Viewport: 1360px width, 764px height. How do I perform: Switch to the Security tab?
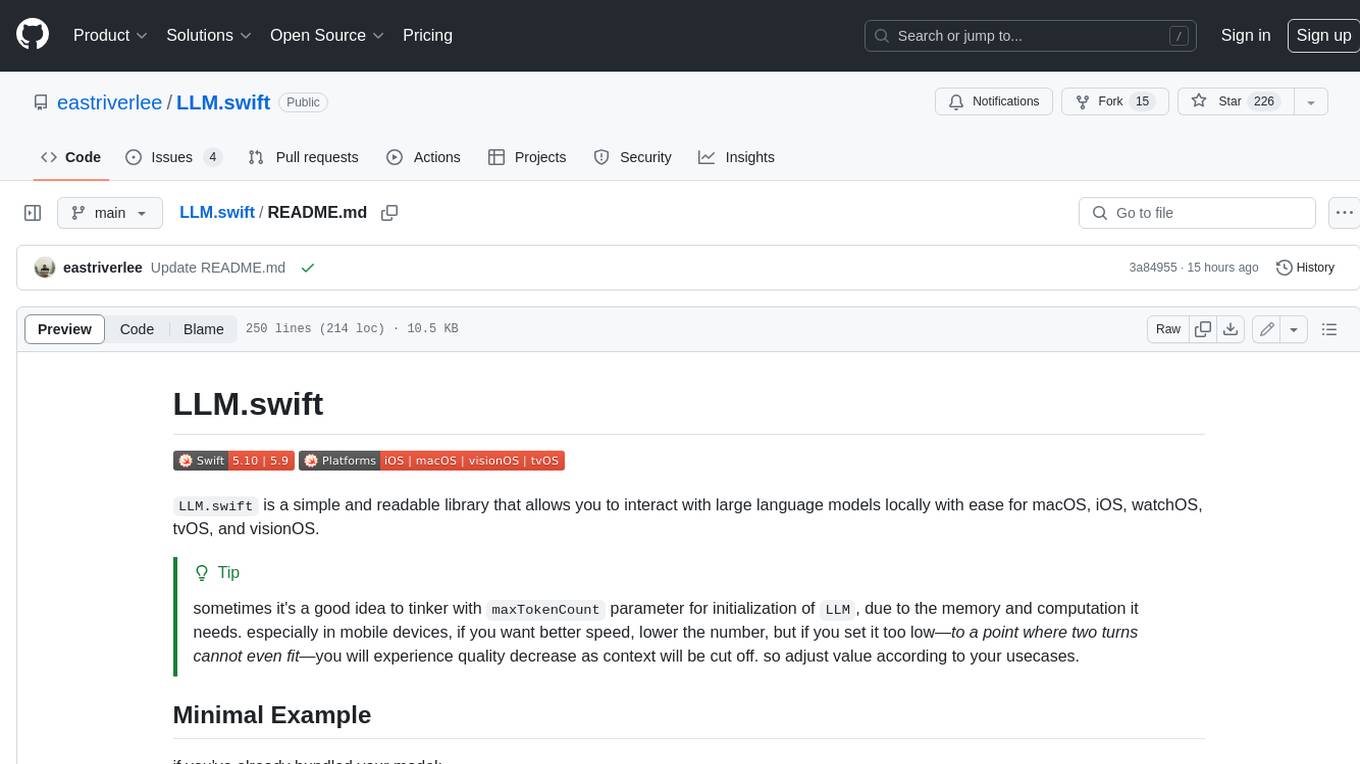633,157
